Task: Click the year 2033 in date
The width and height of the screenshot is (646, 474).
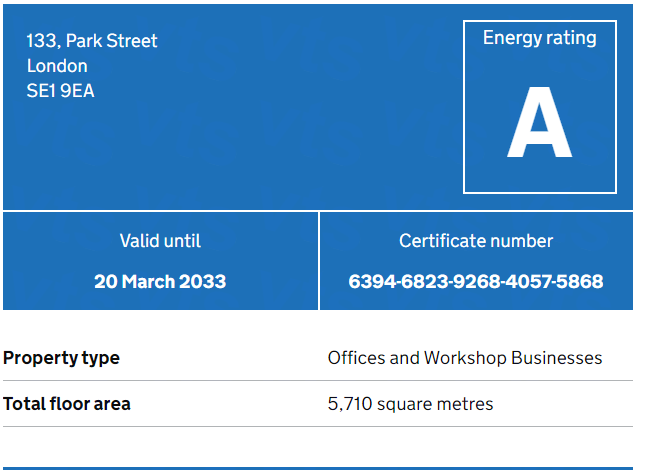Action: tap(204, 281)
